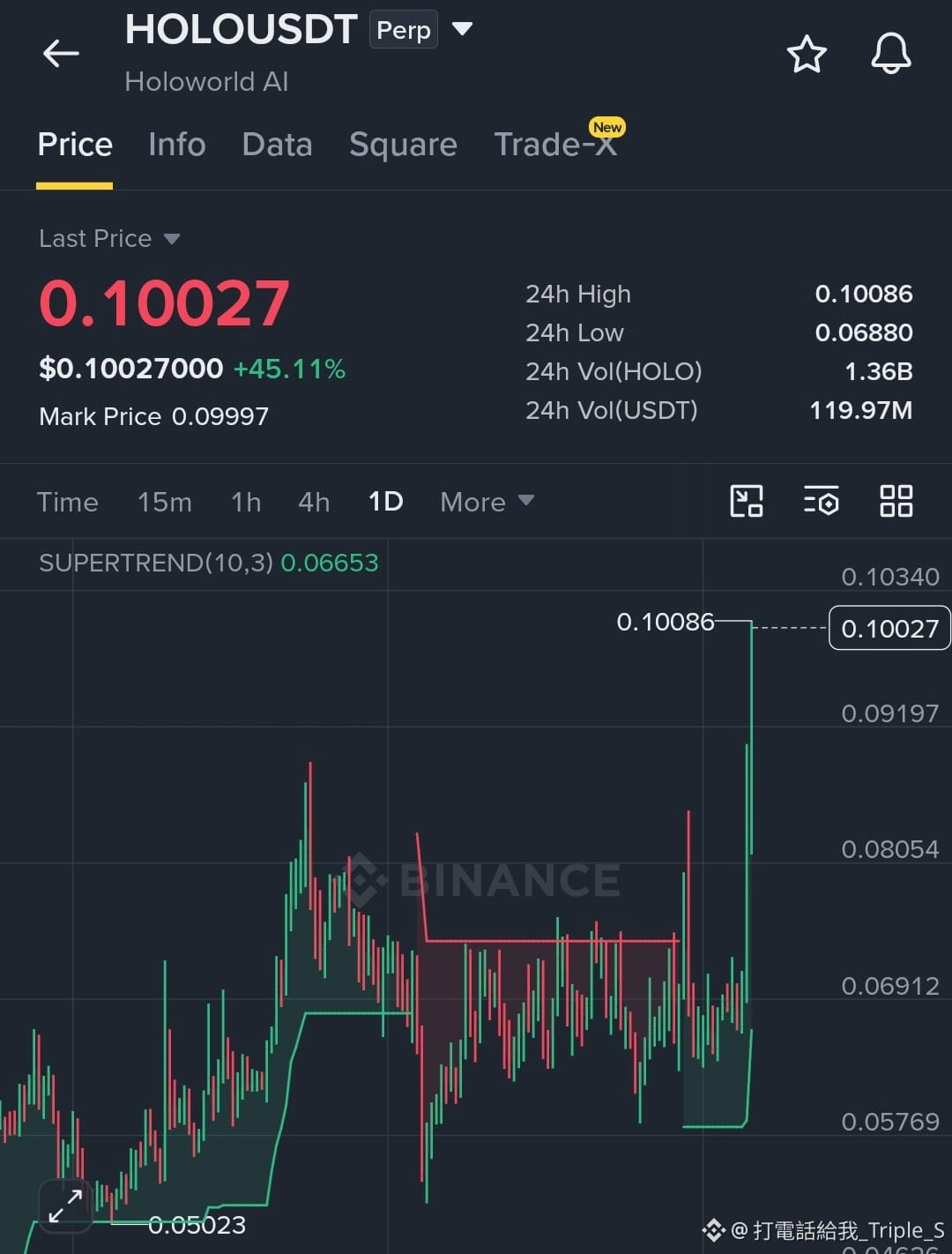This screenshot has width=952, height=1254.
Task: Open the HOLOUSDT pair selector arrow
Action: (462, 29)
